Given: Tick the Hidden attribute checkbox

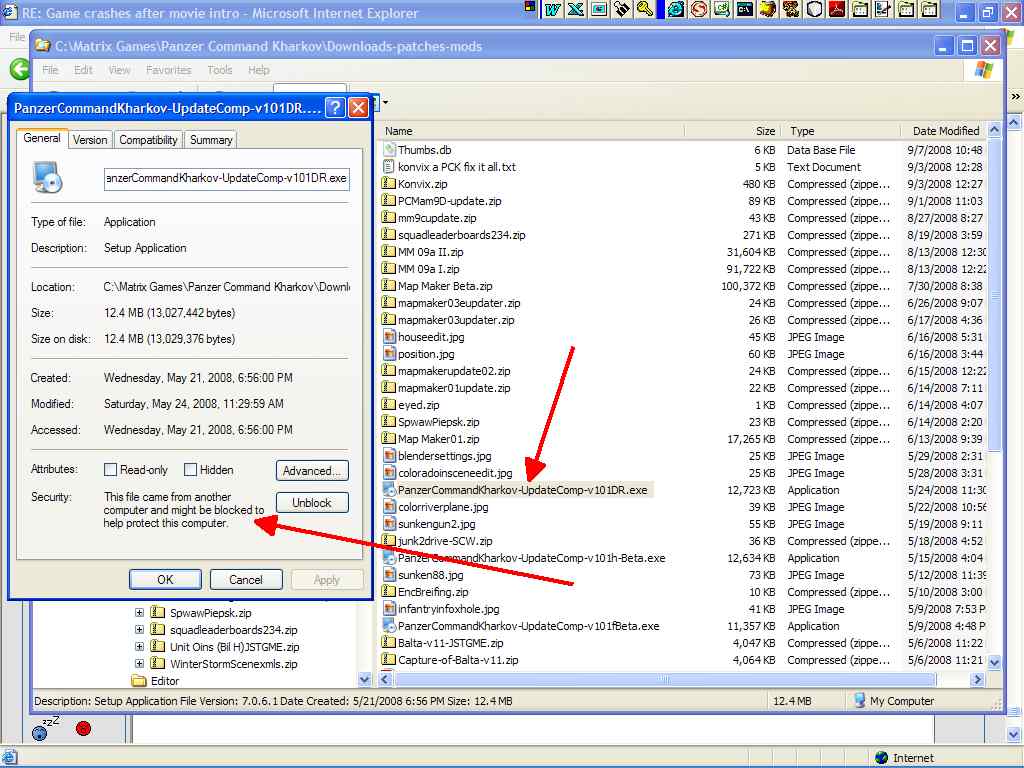Looking at the screenshot, I should 190,470.
